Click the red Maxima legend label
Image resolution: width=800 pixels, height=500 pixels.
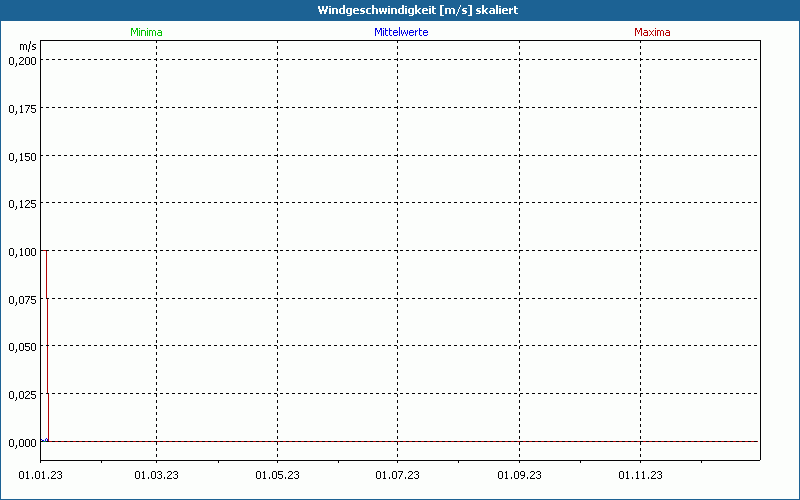pos(652,32)
